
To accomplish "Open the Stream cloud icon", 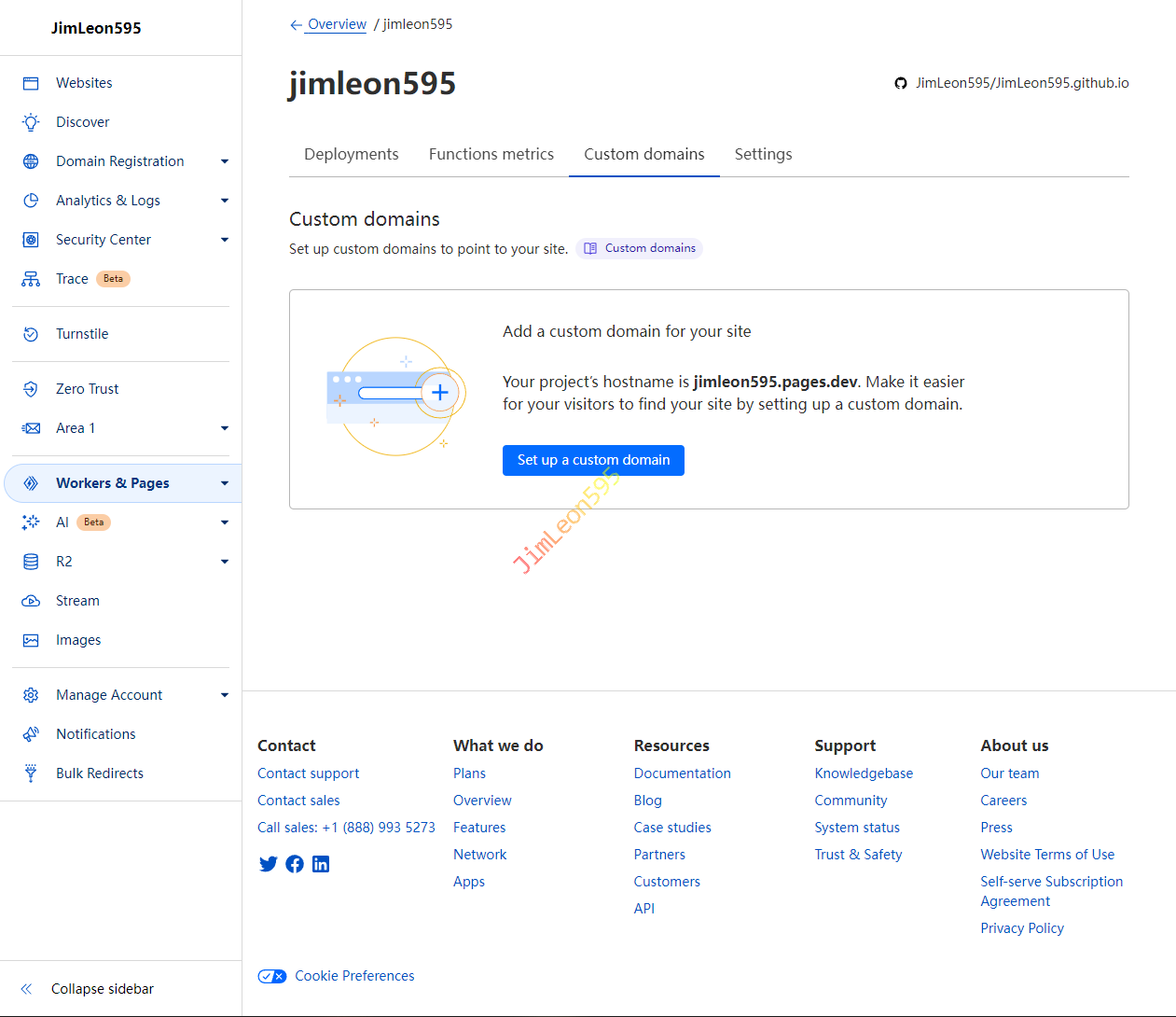I will tap(31, 601).
